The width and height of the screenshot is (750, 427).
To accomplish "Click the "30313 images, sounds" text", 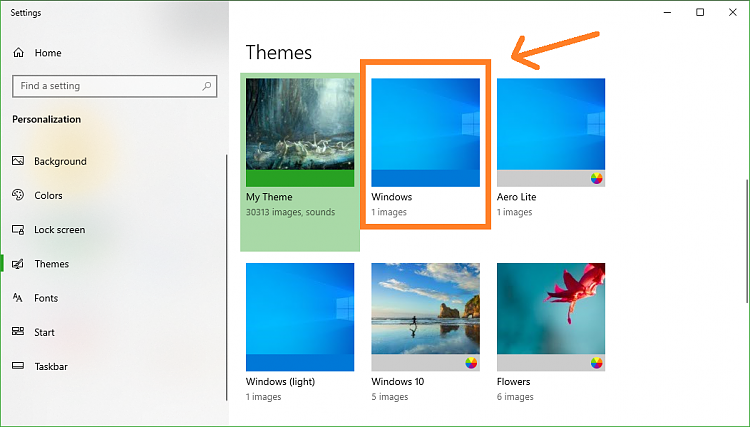I will pyautogui.click(x=290, y=212).
